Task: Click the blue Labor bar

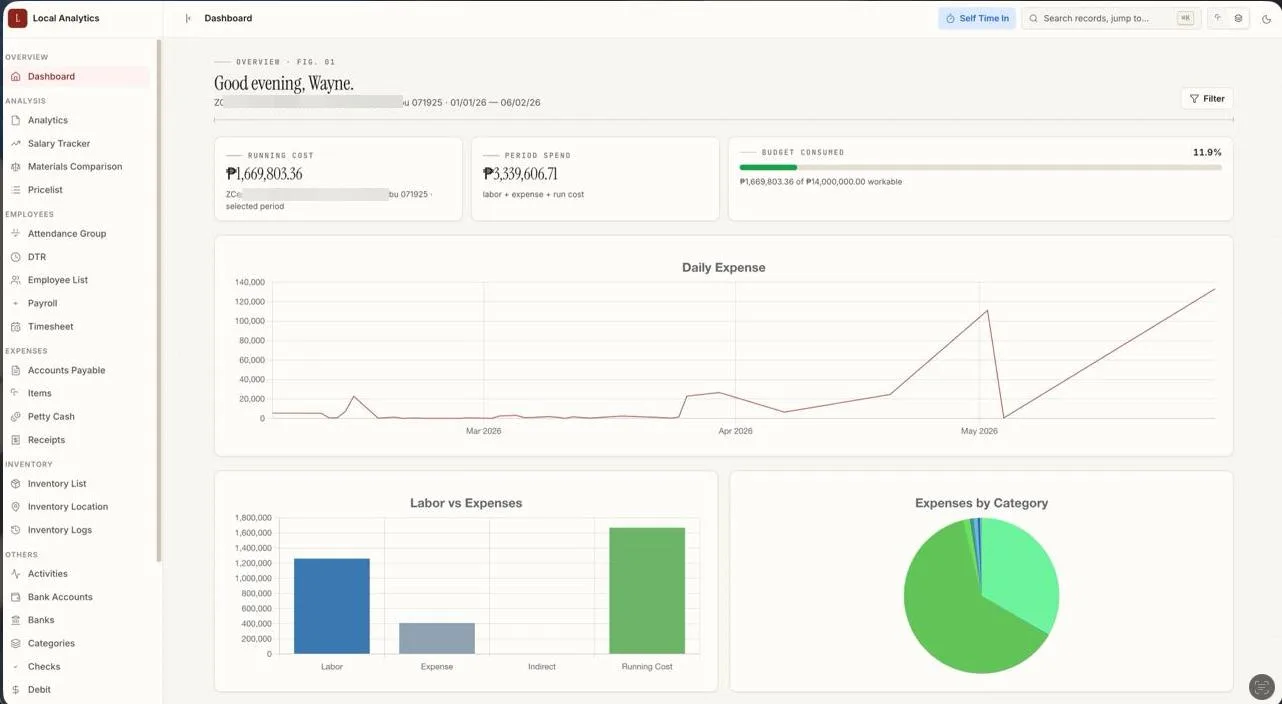Action: pos(332,606)
